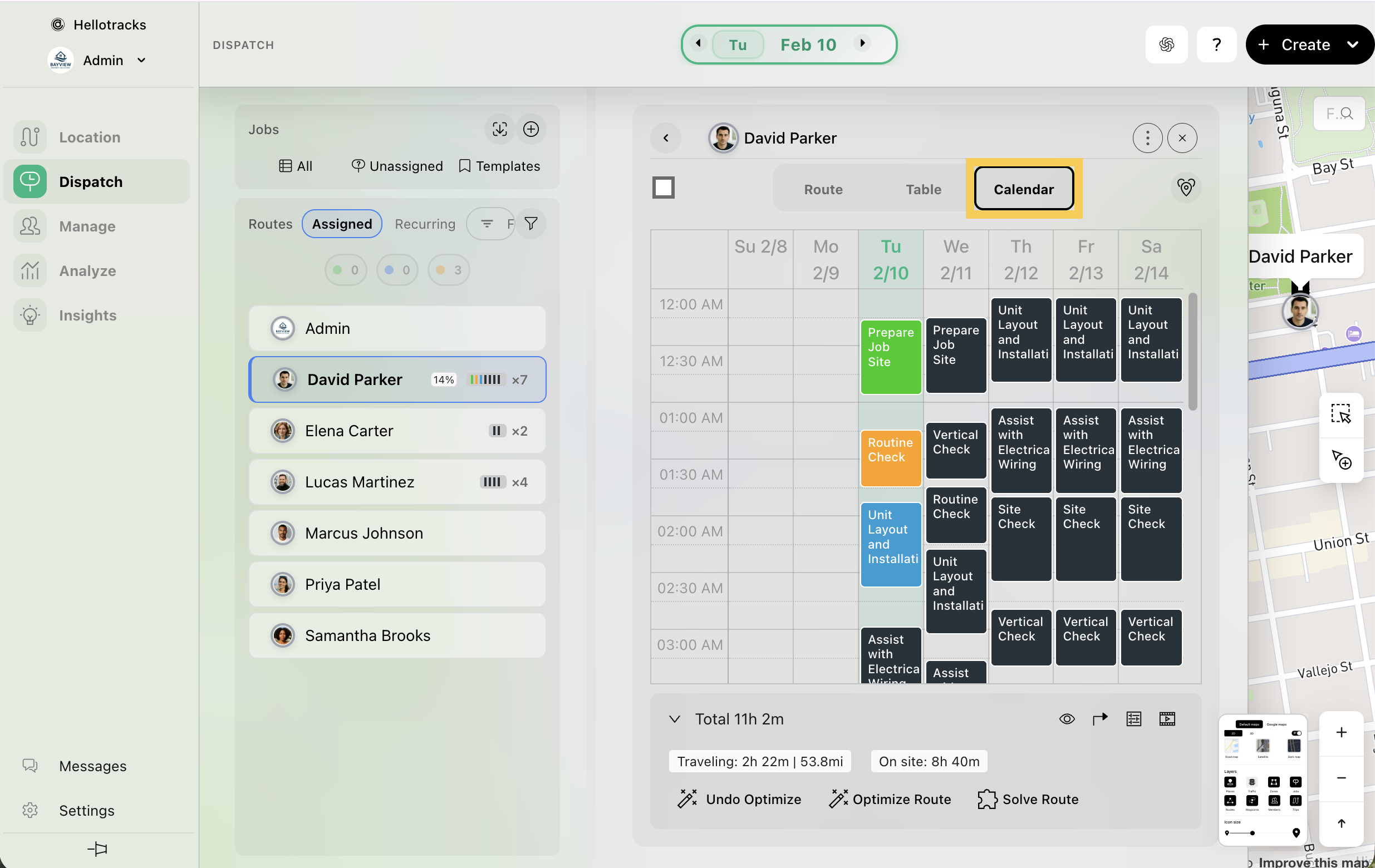Screen dimensions: 1375x868
Task: Toggle the eye visibility icon in totals
Action: (x=1067, y=718)
